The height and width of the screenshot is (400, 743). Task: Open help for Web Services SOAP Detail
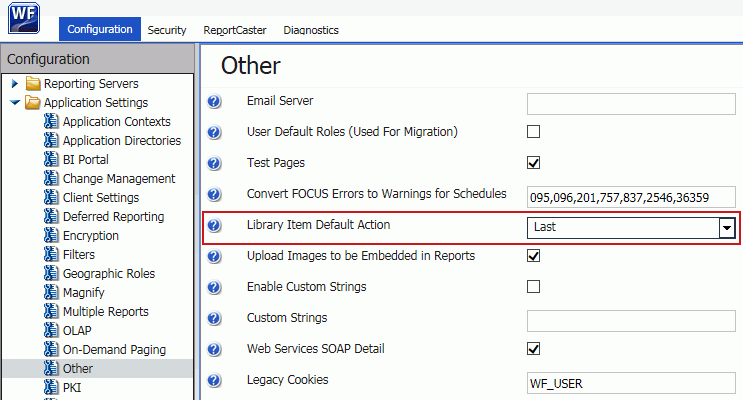[x=214, y=349]
